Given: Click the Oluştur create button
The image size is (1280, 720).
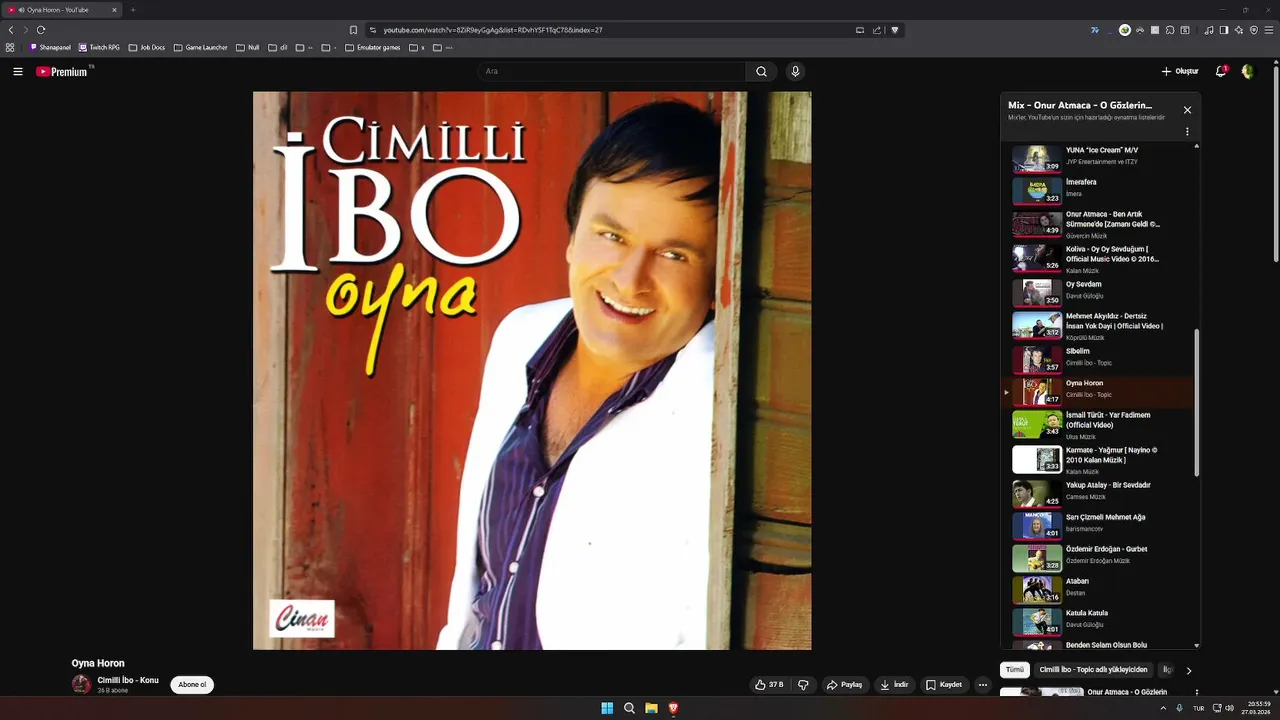Looking at the screenshot, I should tap(1180, 71).
